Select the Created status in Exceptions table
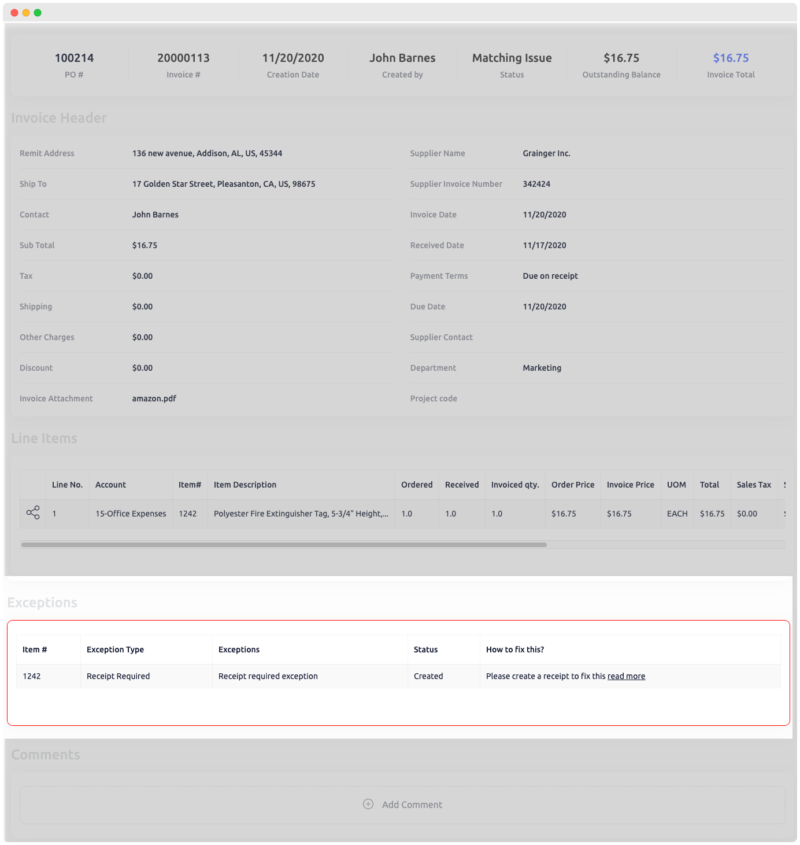The height and width of the screenshot is (845, 800). (432, 676)
